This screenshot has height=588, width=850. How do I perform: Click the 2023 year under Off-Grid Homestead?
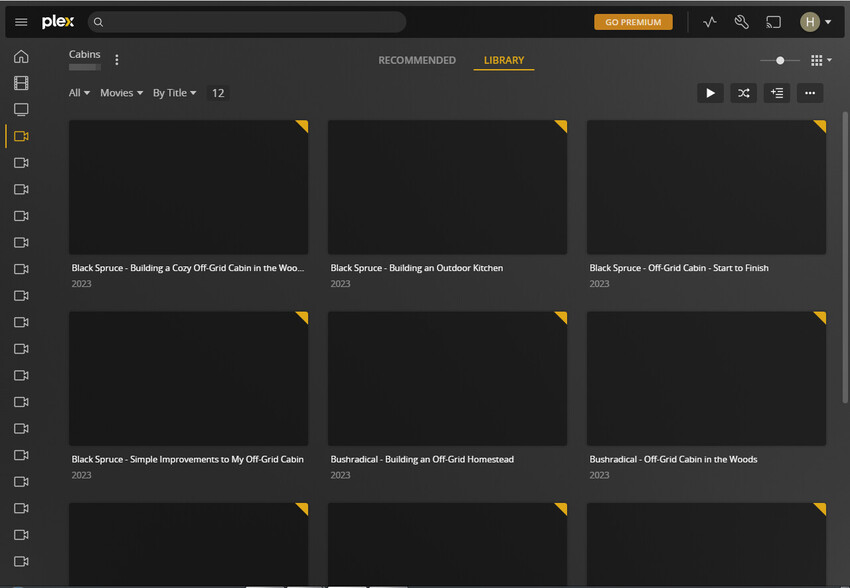click(340, 475)
